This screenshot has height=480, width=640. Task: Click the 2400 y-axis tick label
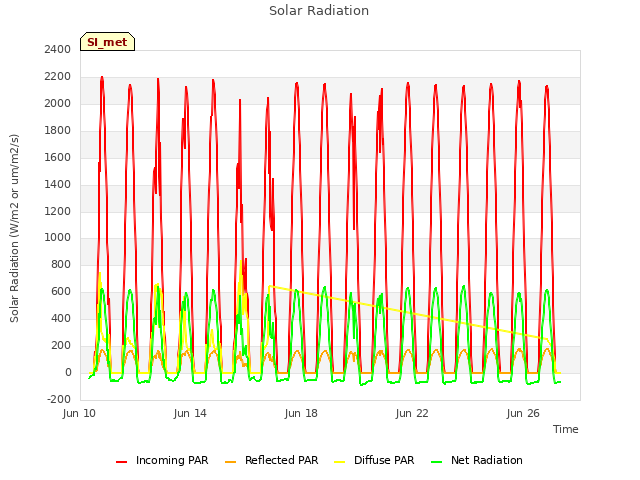pos(58,49)
